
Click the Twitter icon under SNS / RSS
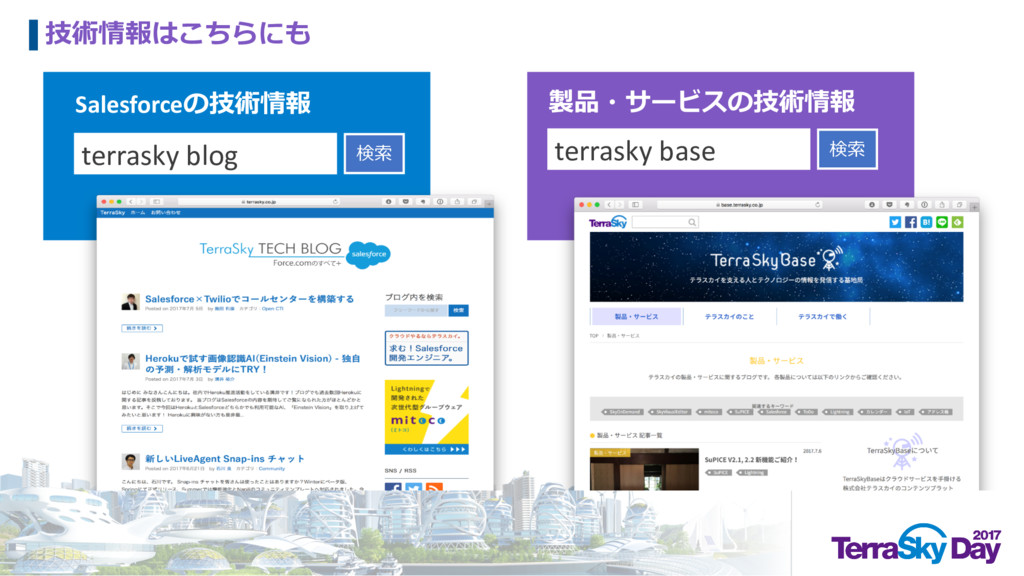pos(413,487)
